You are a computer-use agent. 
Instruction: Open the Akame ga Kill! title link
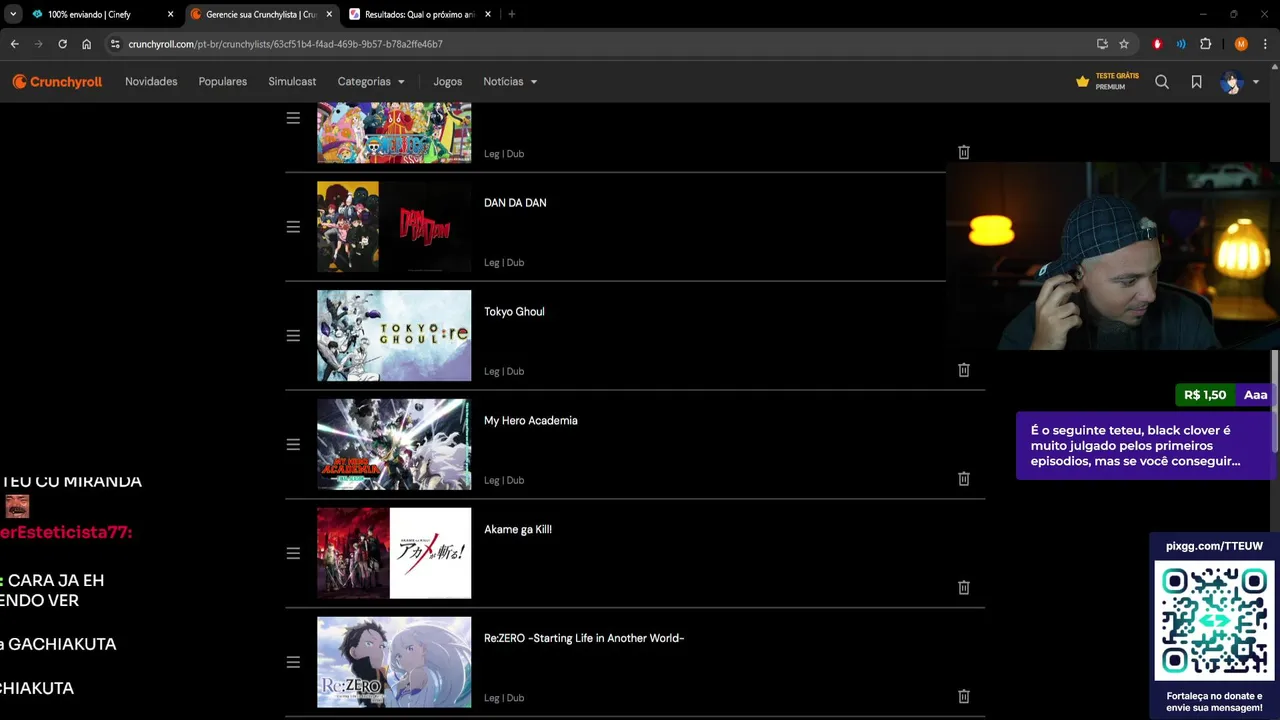tap(518, 530)
